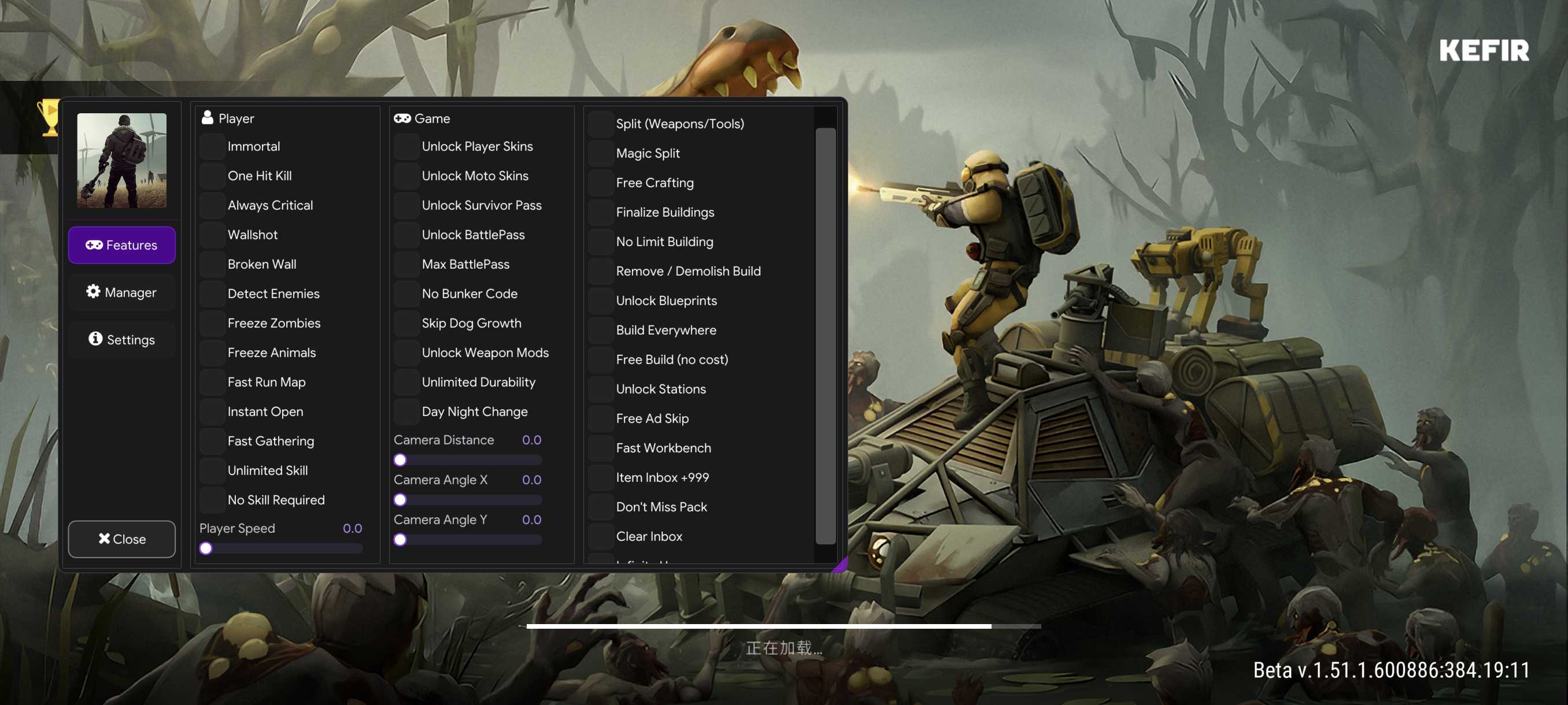Toggle Fast Workbench
This screenshot has height=705, width=1568.
point(601,448)
